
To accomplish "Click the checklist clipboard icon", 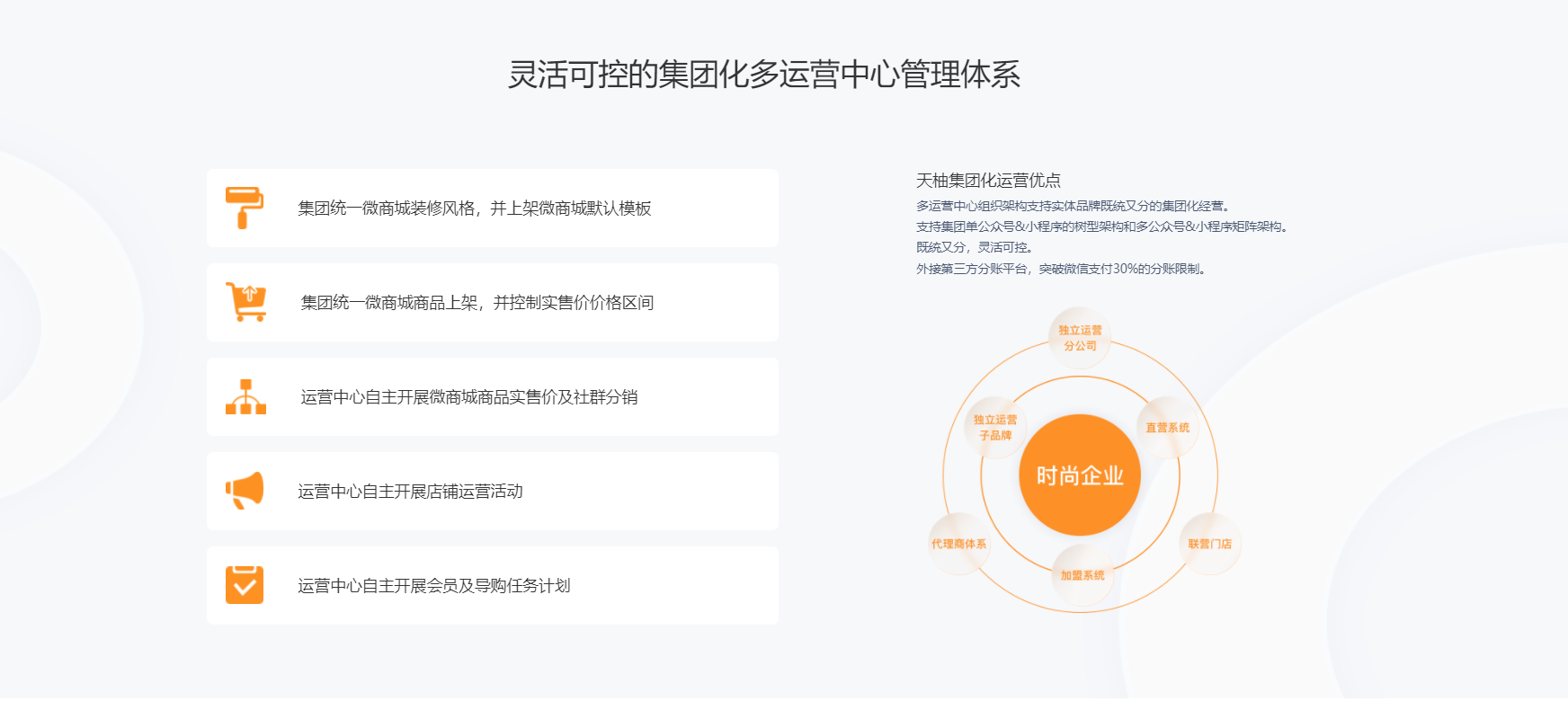I will pyautogui.click(x=245, y=585).
